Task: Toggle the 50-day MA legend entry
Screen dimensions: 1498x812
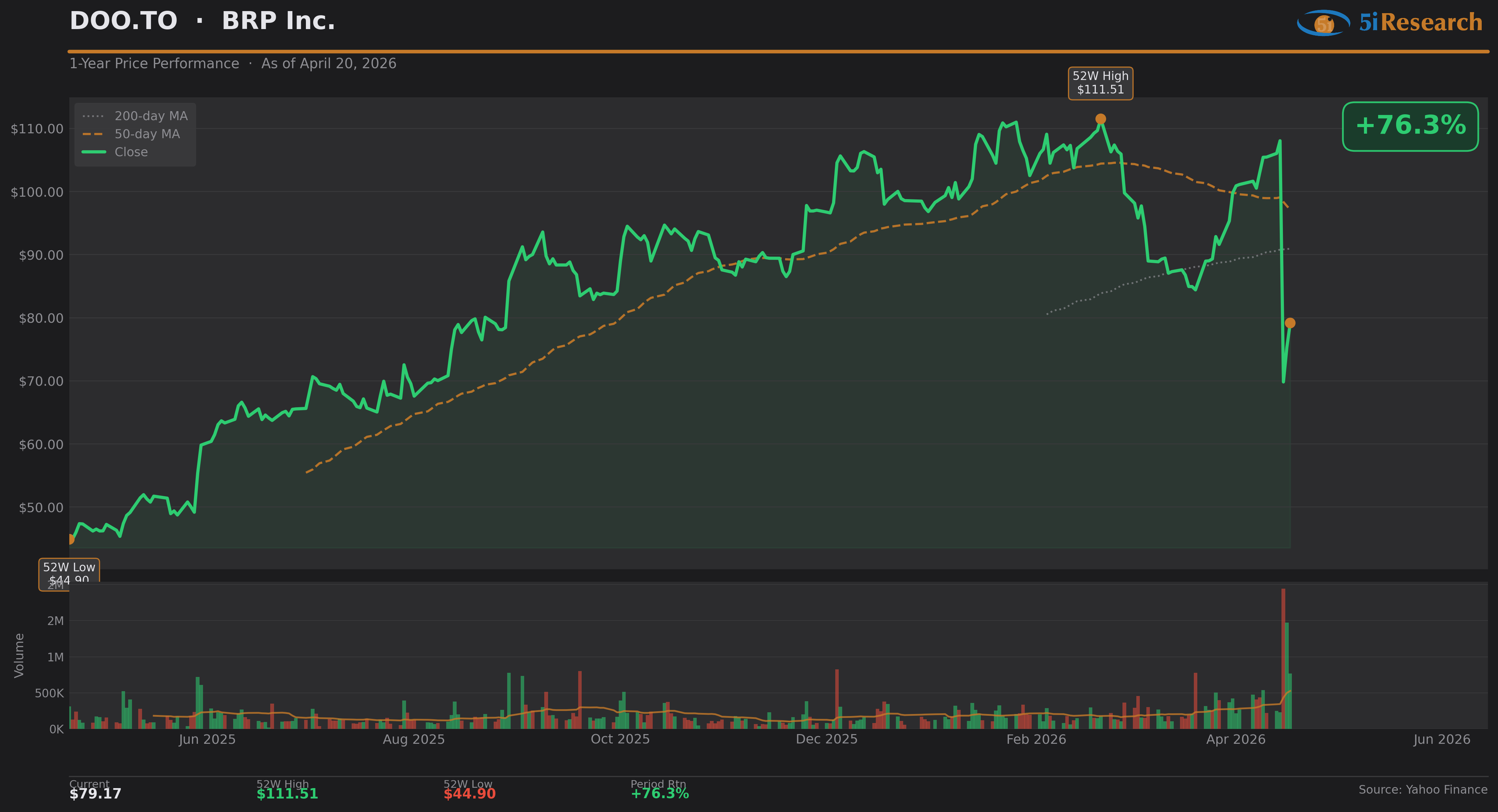Action: pos(147,134)
